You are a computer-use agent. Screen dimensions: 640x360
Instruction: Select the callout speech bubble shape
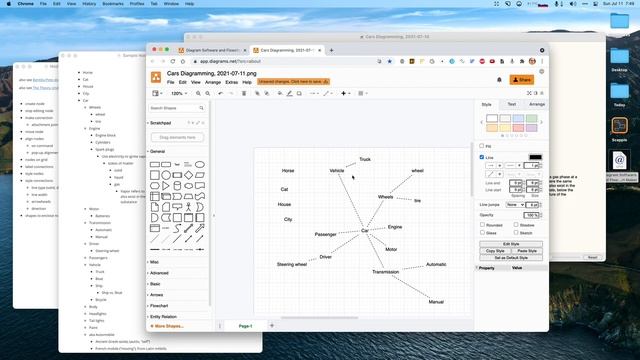click(177, 207)
